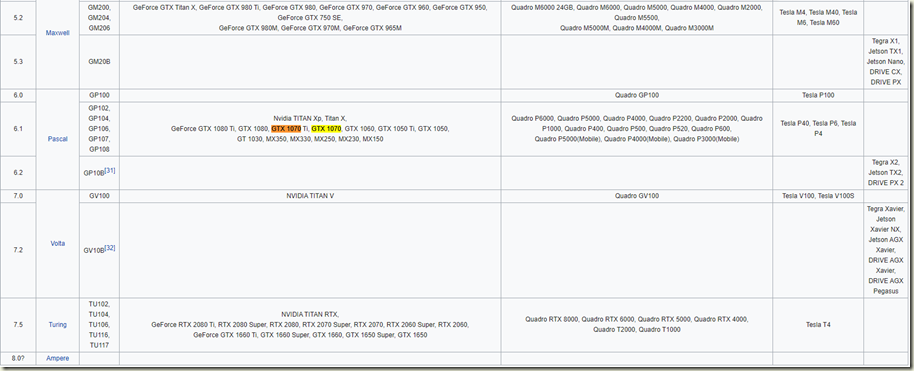Select compute capability cell 7.2
Image resolution: width=914 pixels, height=371 pixels.
17,250
